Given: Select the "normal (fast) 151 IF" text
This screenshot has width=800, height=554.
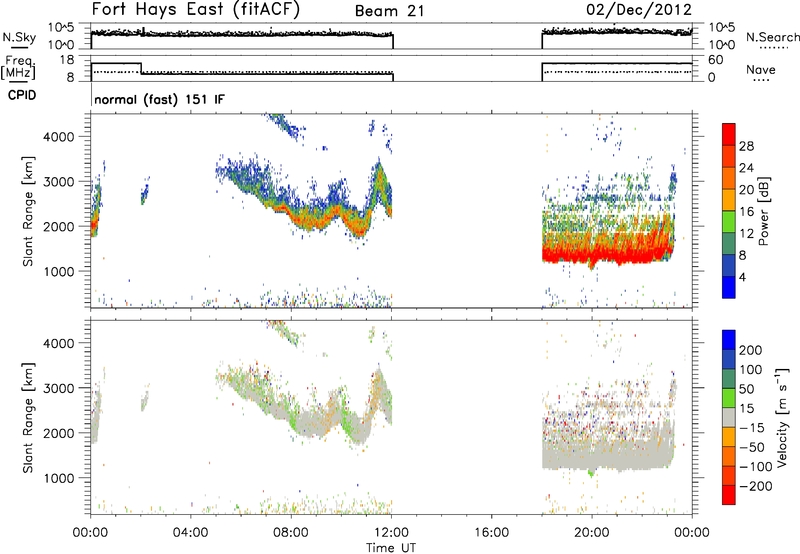Looking at the screenshot, I should point(159,100).
